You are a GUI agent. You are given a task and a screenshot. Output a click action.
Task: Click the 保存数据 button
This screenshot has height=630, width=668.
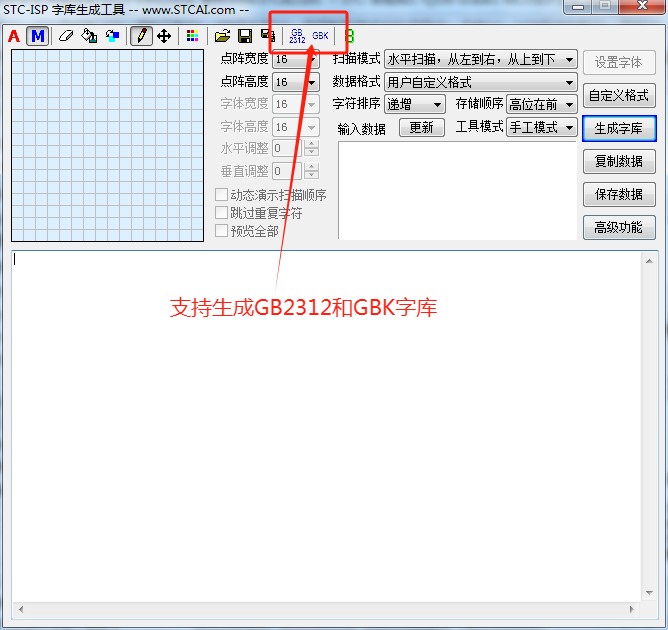point(619,194)
